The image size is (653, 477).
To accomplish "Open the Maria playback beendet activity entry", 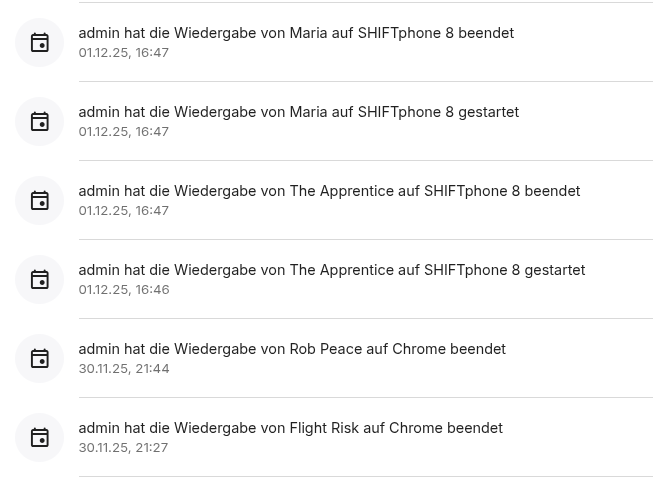I will click(296, 33).
